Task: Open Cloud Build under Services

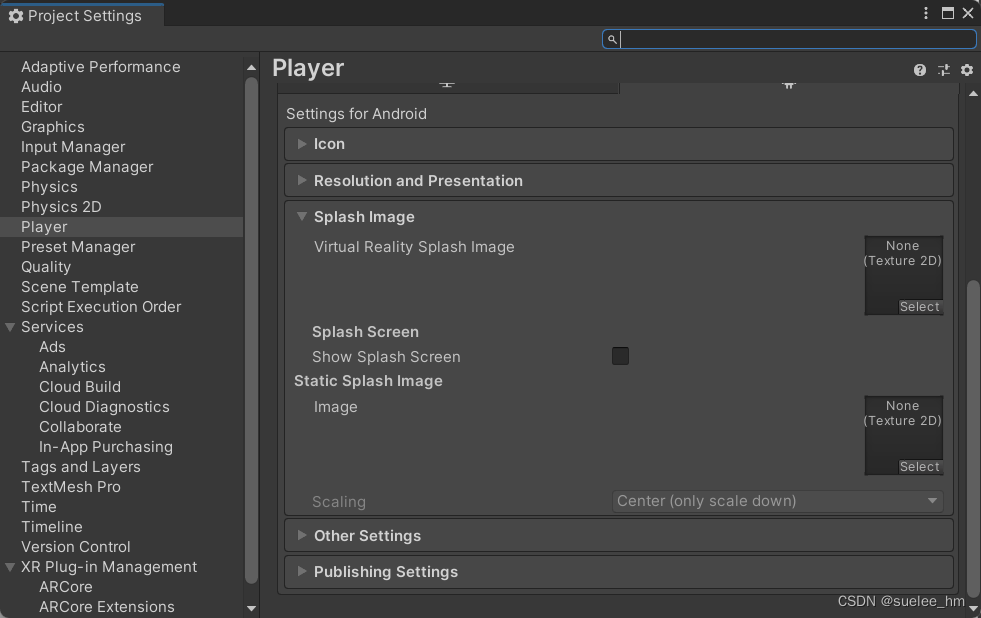Action: tap(80, 387)
